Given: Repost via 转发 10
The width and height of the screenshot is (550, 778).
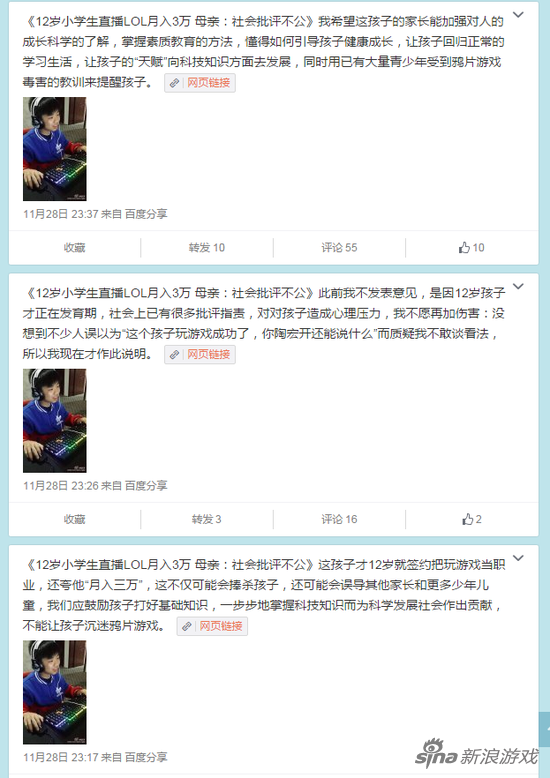Looking at the screenshot, I should [206, 247].
